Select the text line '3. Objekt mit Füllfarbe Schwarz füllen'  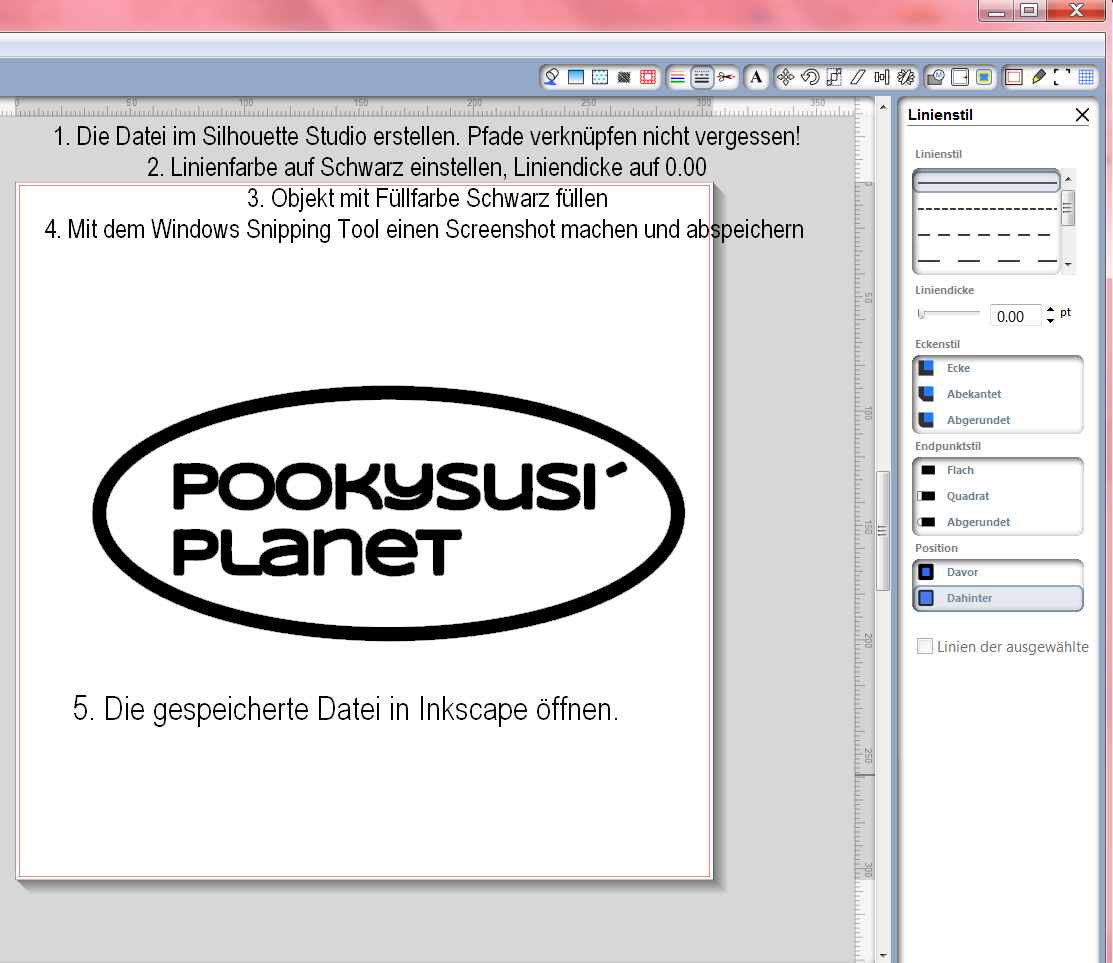pyautogui.click(x=427, y=199)
